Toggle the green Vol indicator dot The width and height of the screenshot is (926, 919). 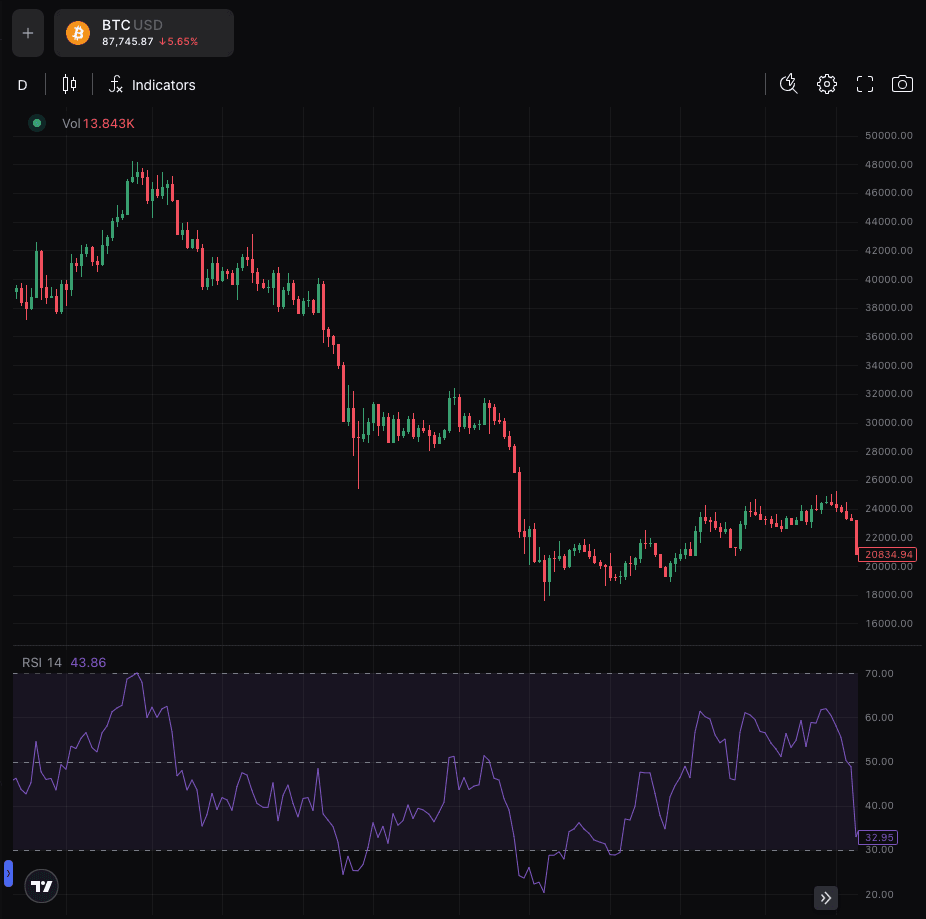[37, 123]
